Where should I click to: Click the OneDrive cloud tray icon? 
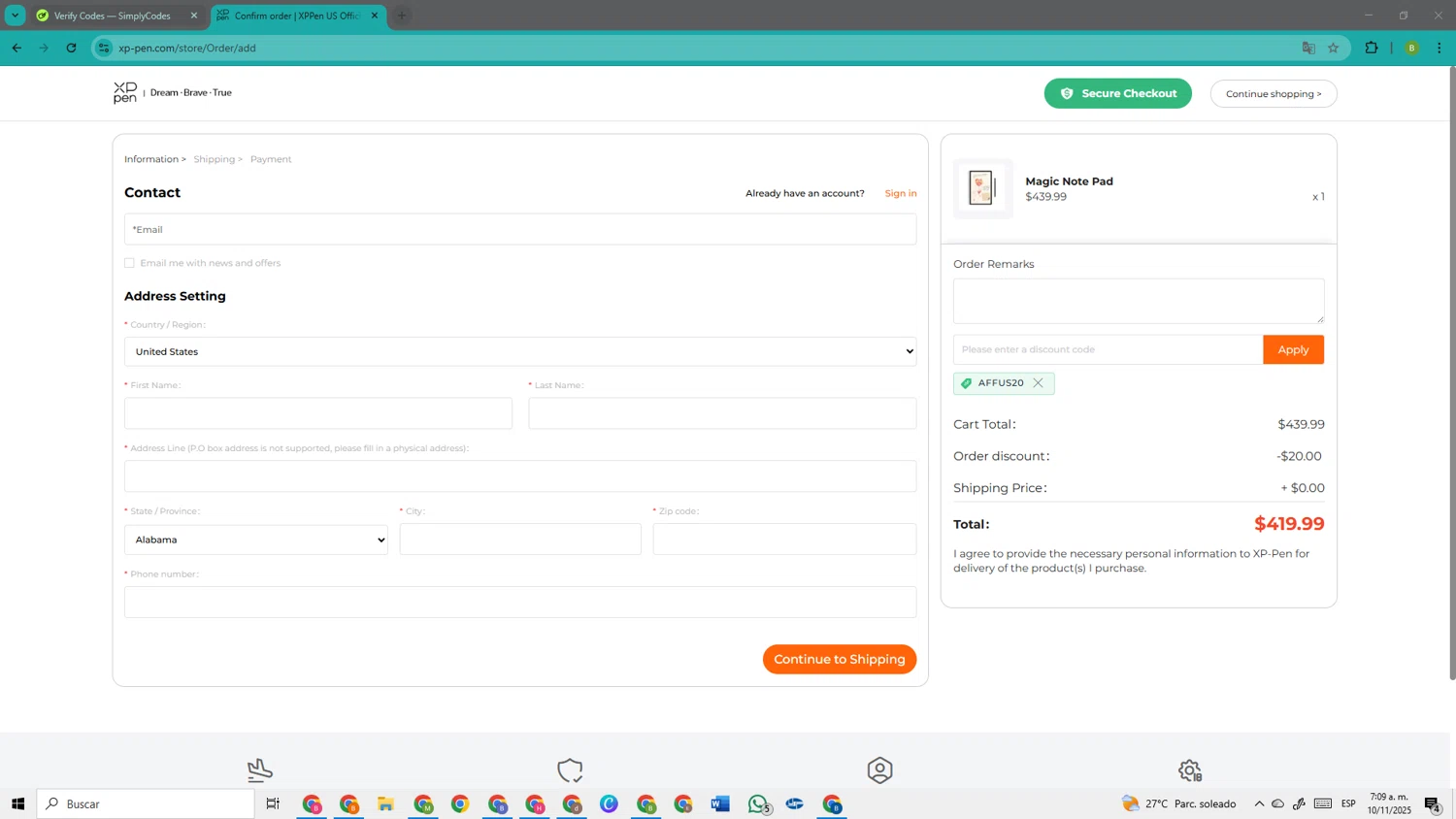1278,803
